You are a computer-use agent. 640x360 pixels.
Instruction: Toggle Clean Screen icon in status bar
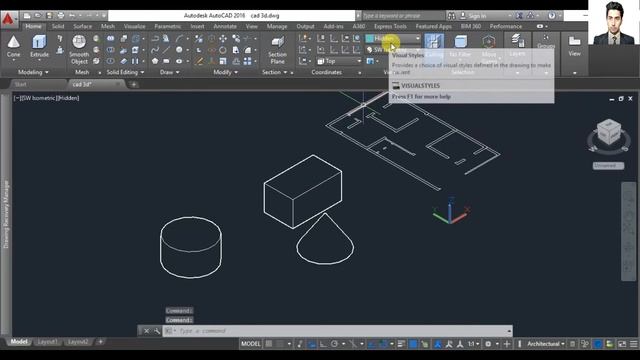(622, 344)
